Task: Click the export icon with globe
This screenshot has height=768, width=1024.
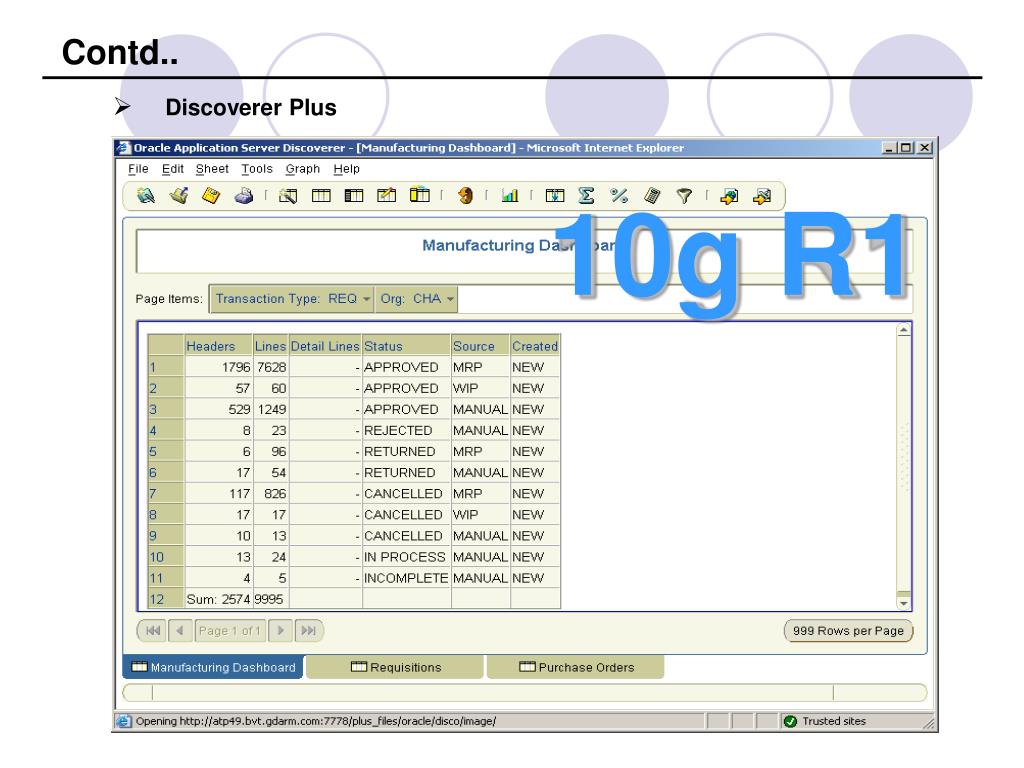Action: (729, 195)
